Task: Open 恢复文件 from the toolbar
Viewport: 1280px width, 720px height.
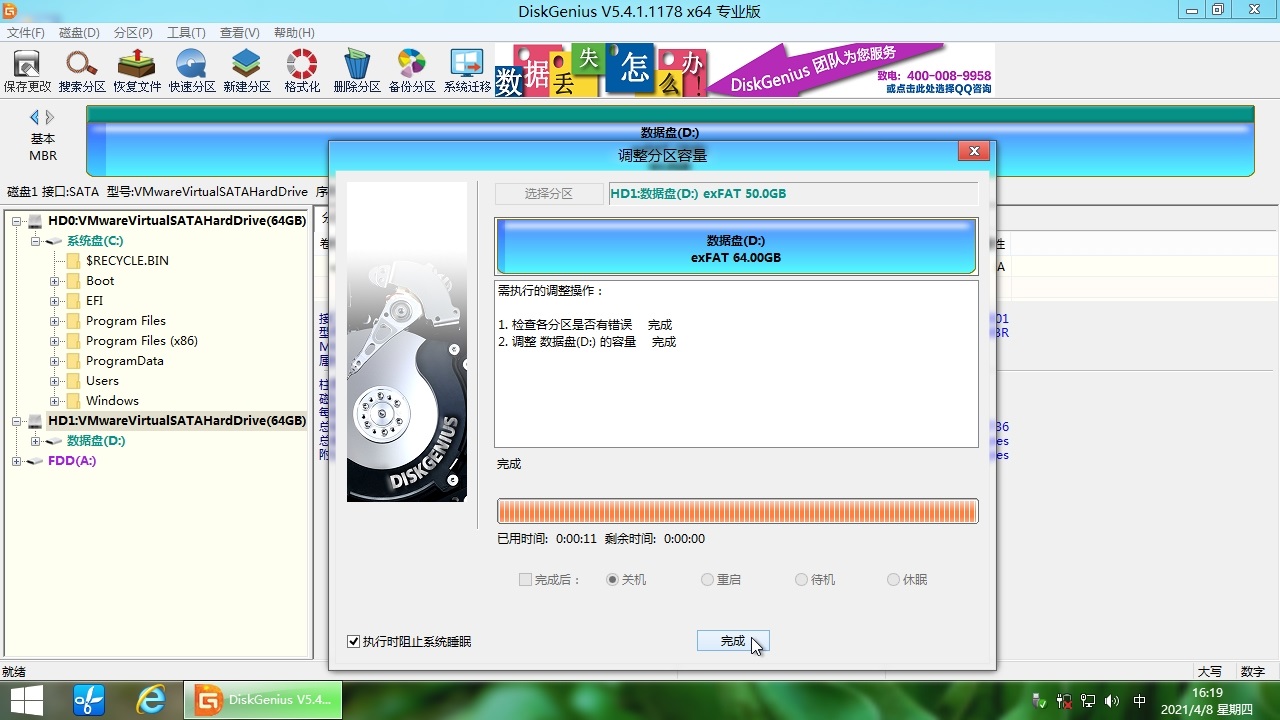Action: 136,69
